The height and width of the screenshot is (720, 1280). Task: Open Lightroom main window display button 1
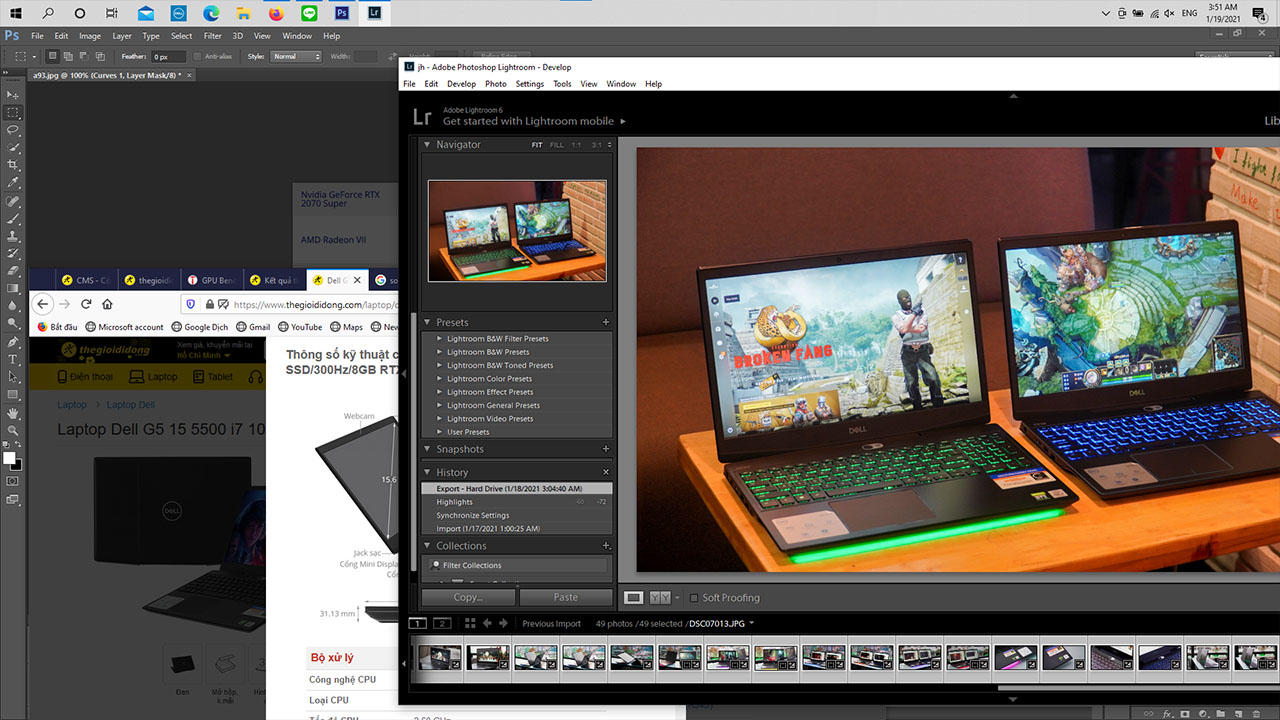419,623
